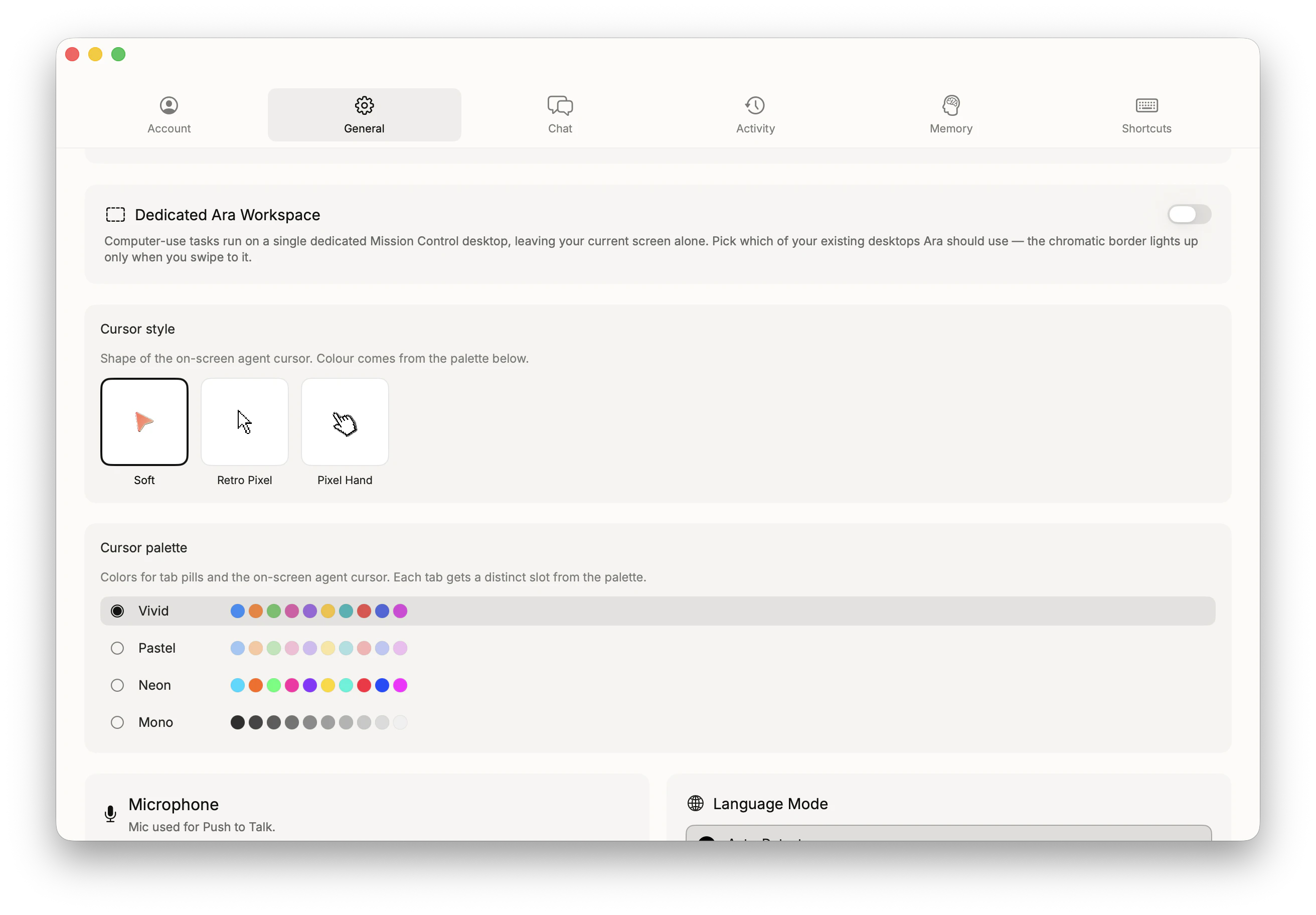Viewport: 1316px width, 915px height.
Task: Choose the Soft cursor style
Action: click(x=144, y=422)
